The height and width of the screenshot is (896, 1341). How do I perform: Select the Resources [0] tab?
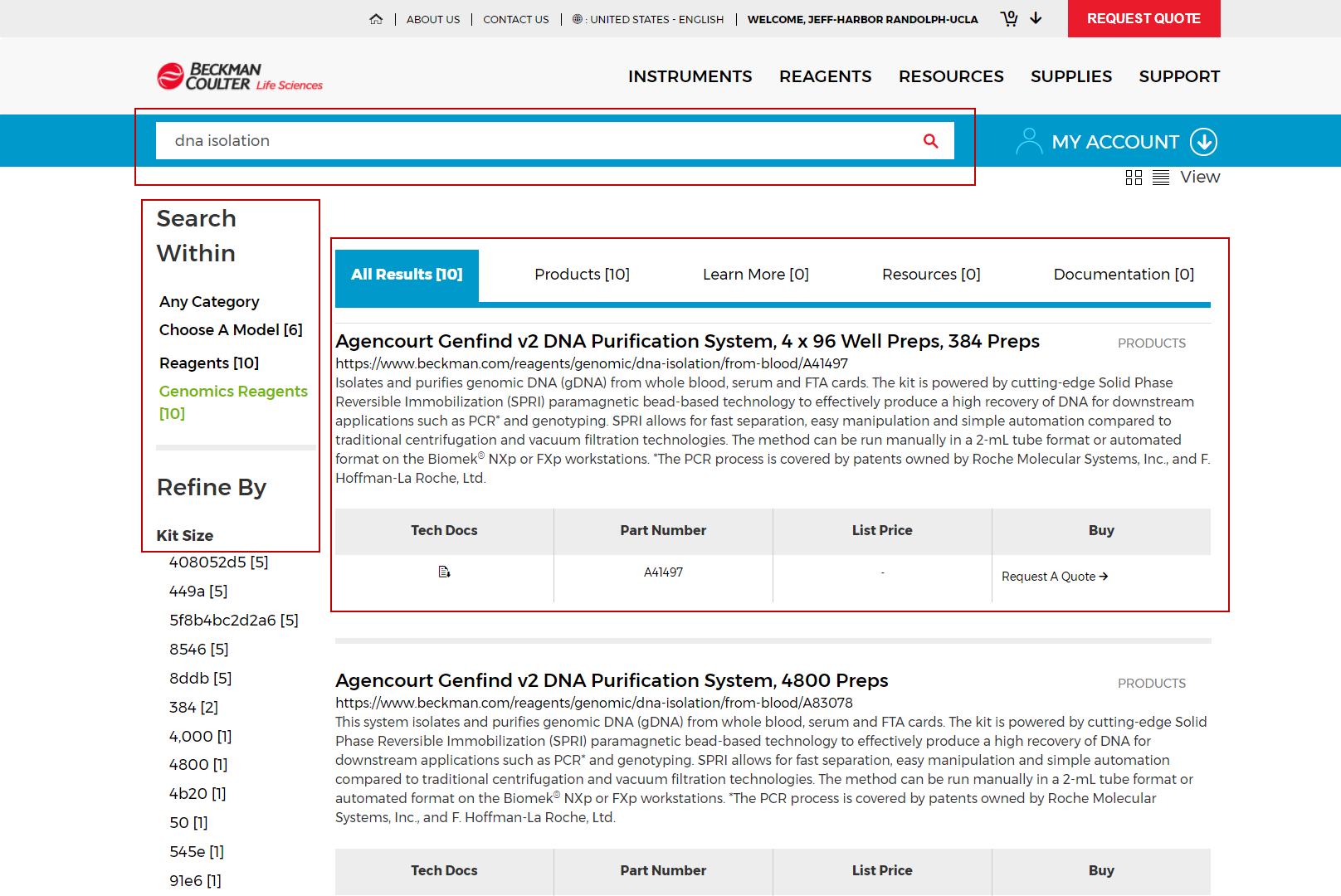(x=931, y=275)
